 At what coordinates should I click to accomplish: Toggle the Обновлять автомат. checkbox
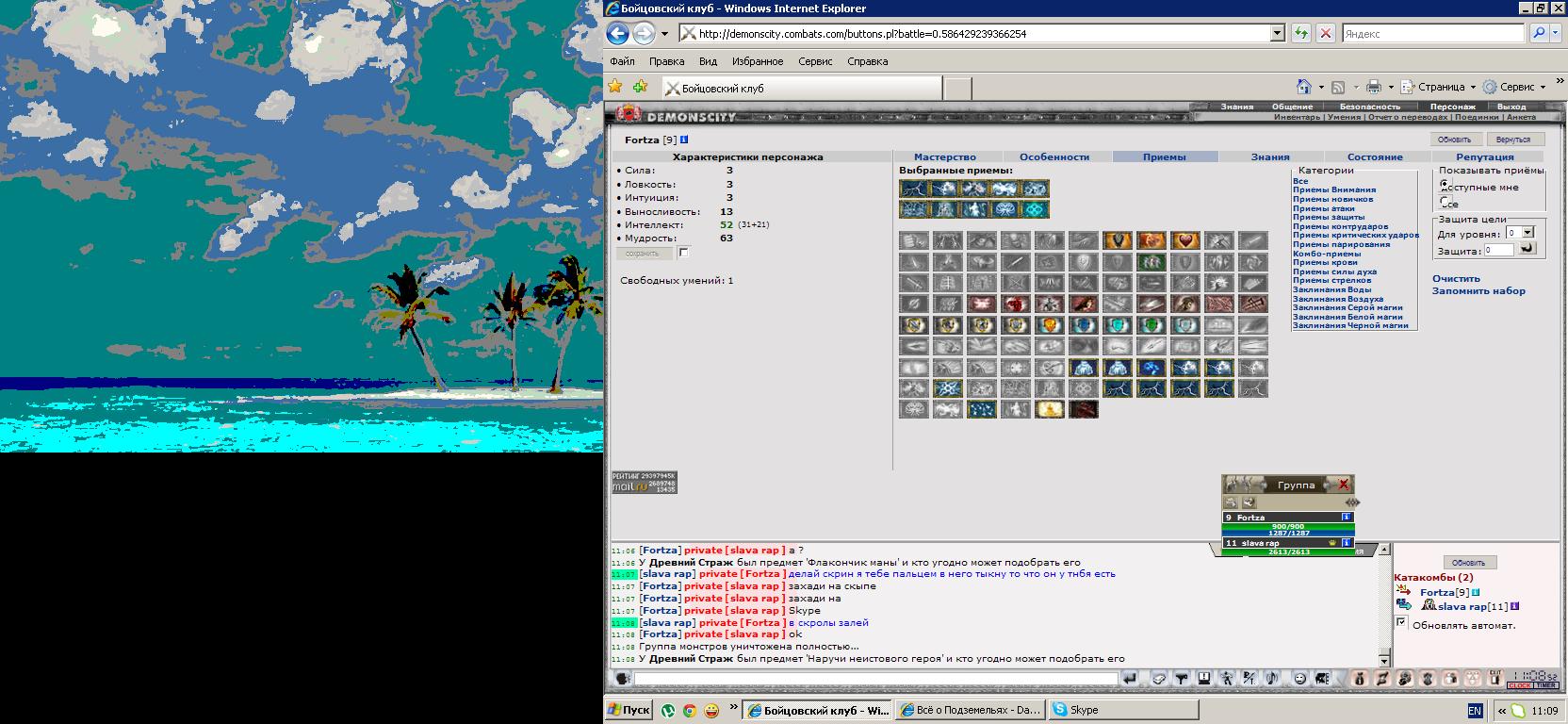[x=1401, y=622]
